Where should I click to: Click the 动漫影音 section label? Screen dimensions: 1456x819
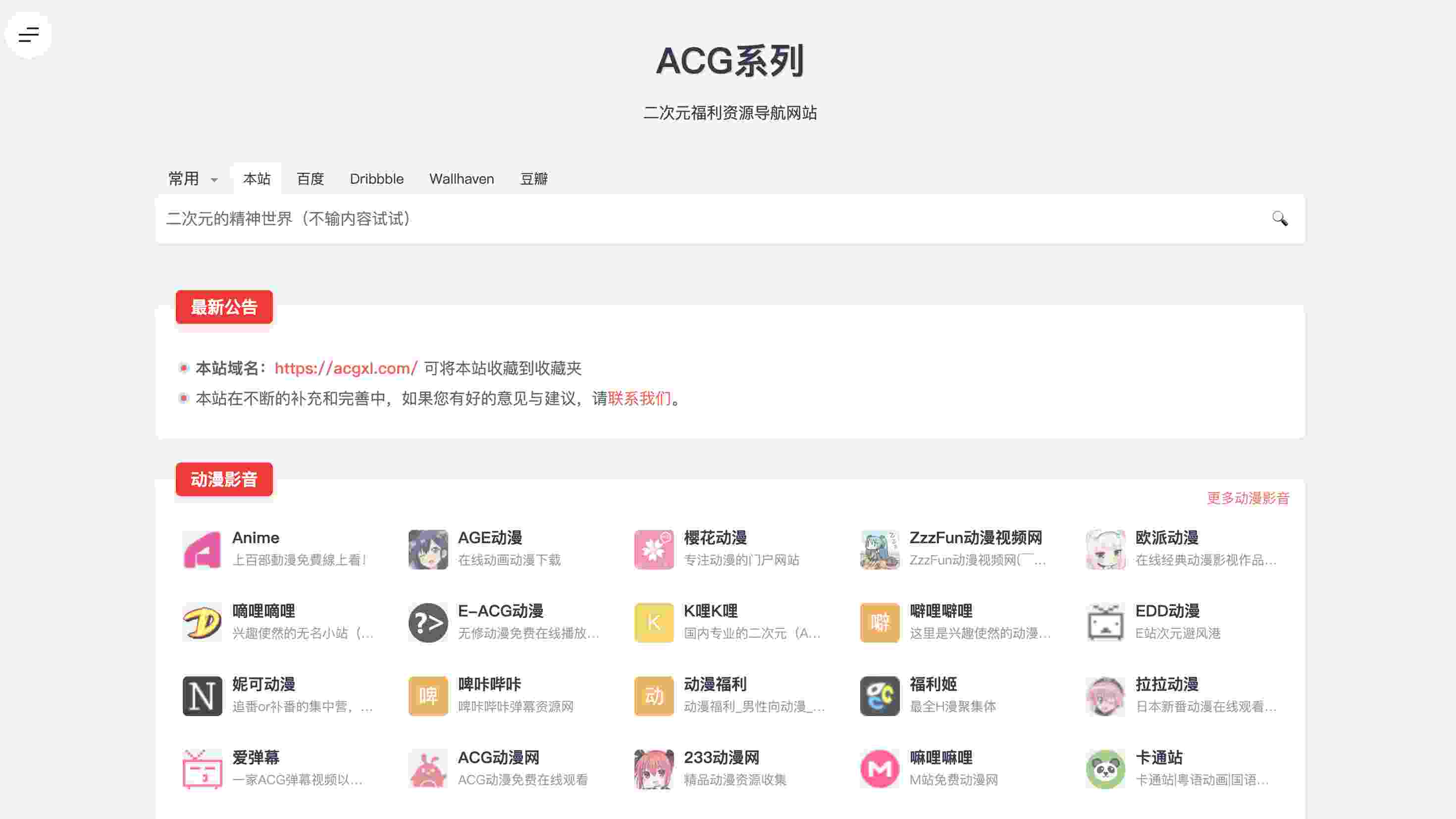pos(224,479)
